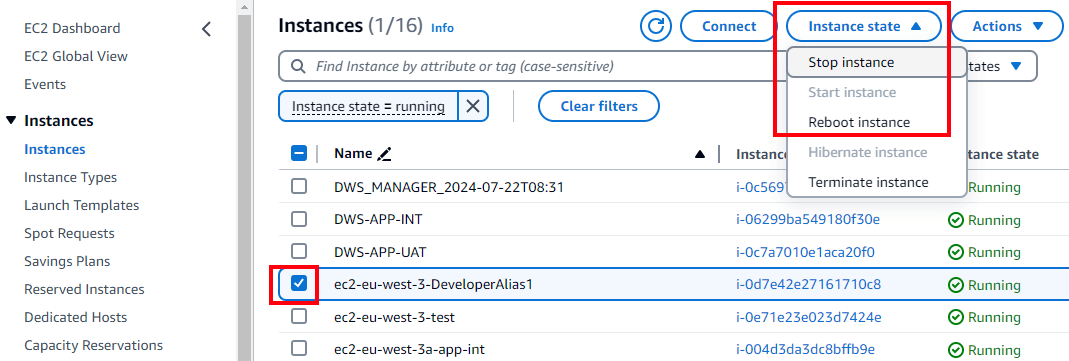Open the Actions dropdown
The image size is (1069, 361).
pos(1007,27)
